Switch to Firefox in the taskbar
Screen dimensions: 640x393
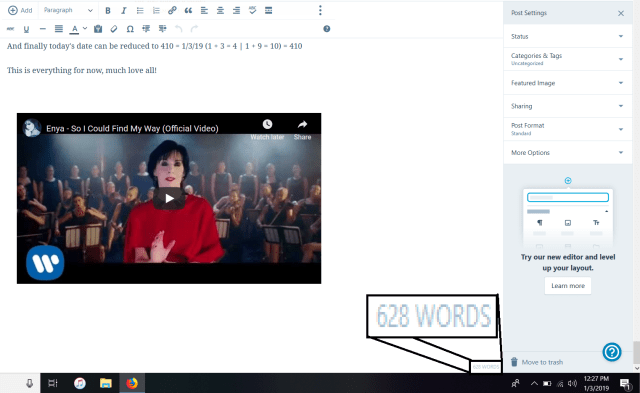point(132,383)
